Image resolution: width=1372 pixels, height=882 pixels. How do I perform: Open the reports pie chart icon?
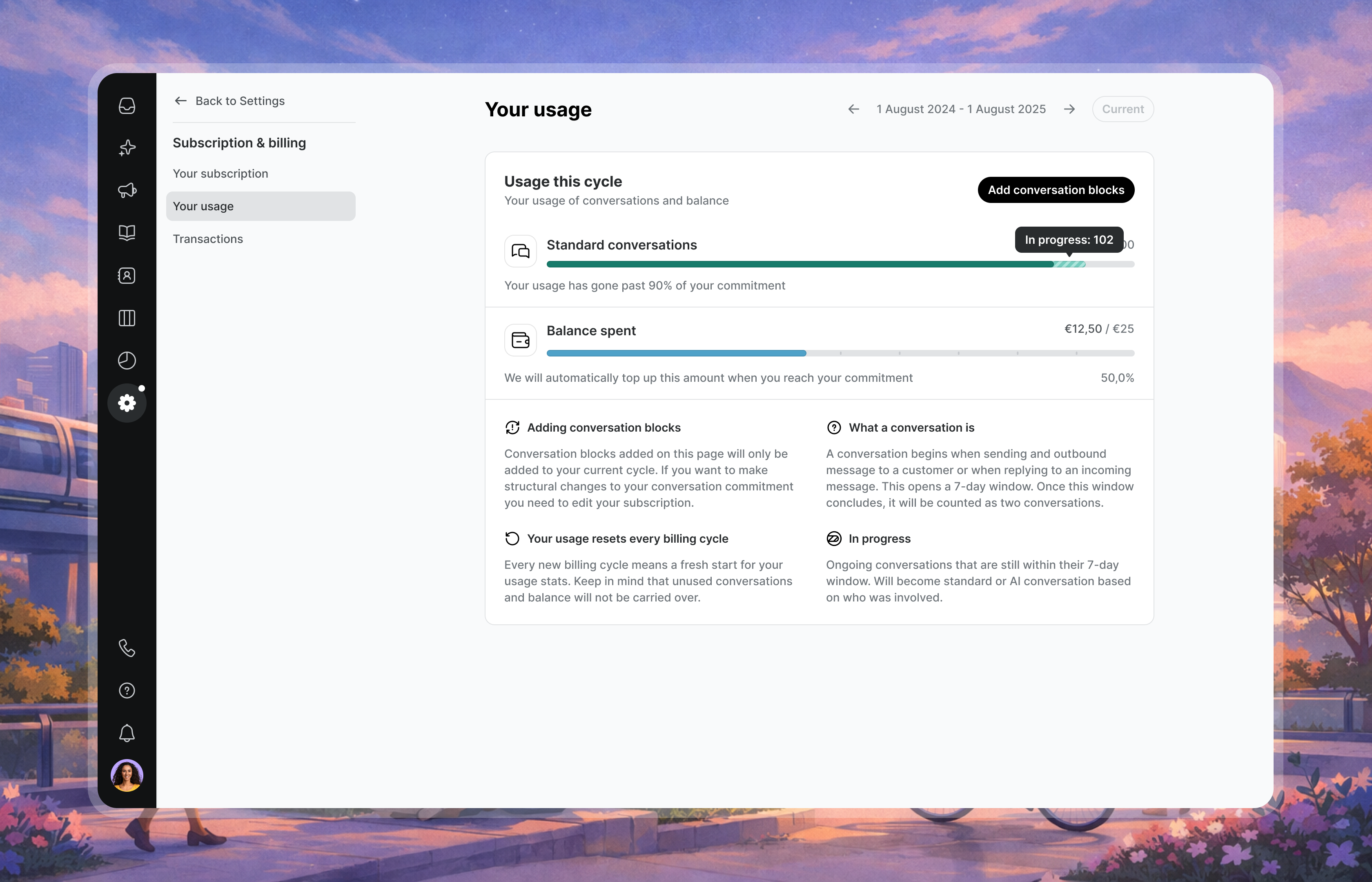(x=127, y=360)
